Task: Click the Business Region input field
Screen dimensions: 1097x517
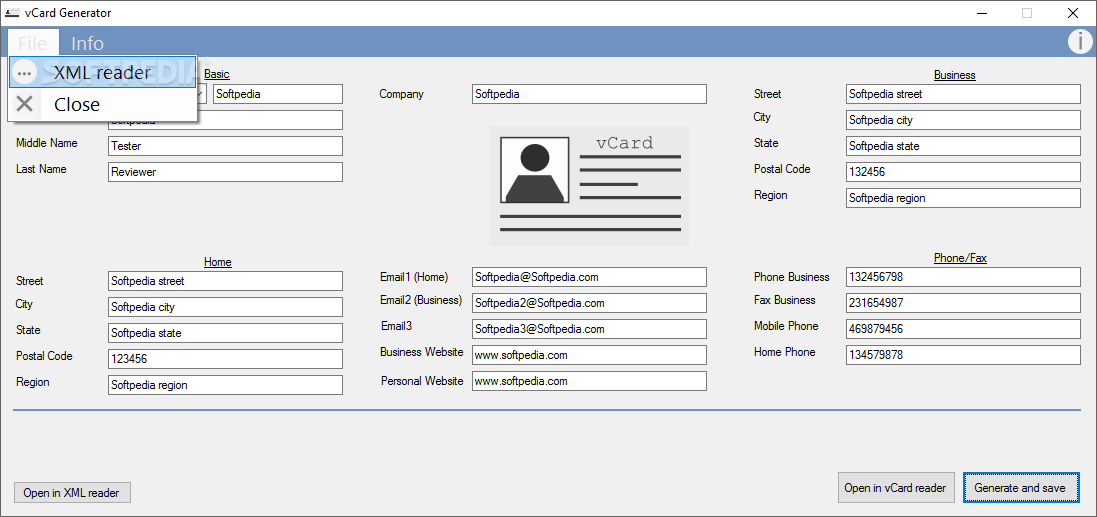Action: click(x=963, y=198)
